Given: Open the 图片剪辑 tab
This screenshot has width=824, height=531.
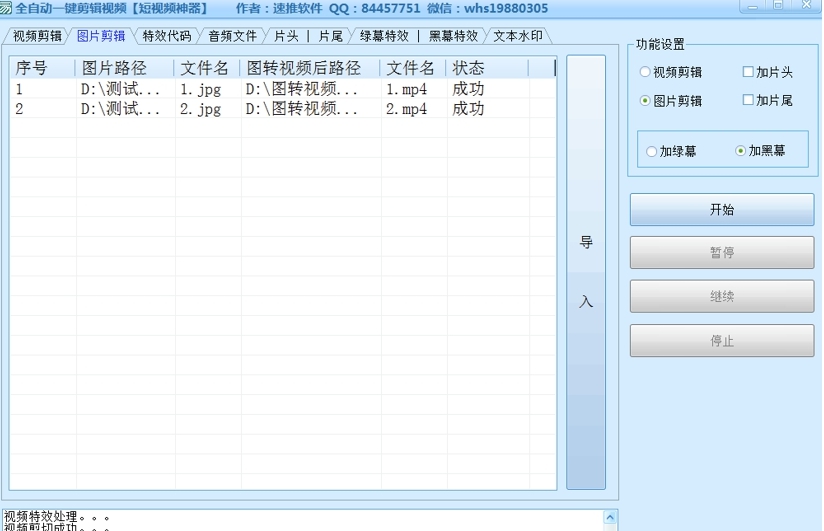Looking at the screenshot, I should 101,36.
